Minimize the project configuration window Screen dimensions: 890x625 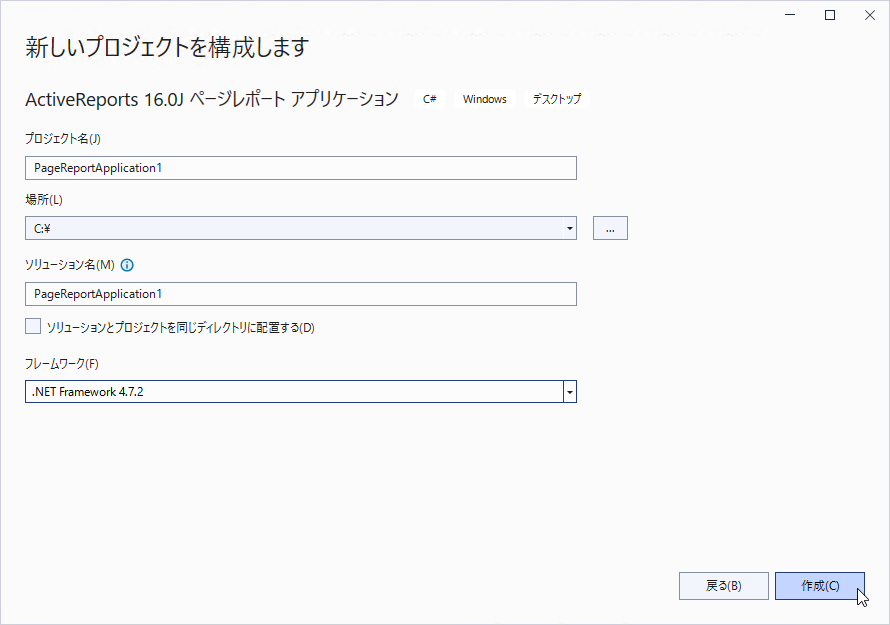790,15
